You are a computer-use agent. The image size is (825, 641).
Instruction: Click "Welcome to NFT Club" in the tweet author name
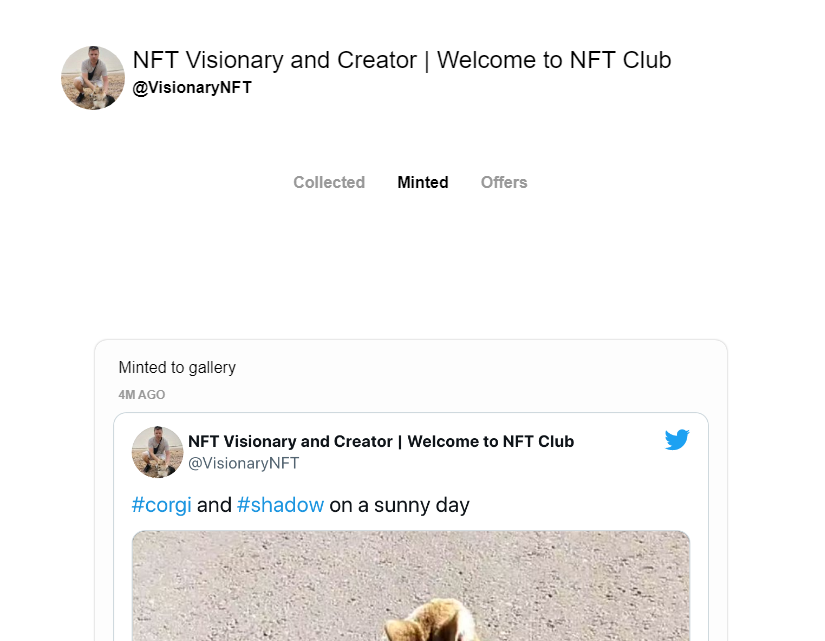coord(491,441)
